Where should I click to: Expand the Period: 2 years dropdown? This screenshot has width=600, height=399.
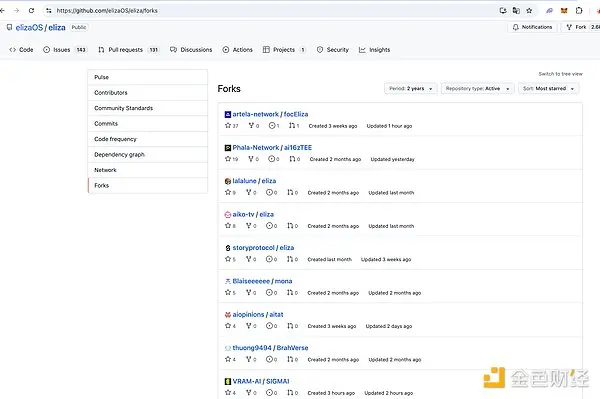pos(411,88)
